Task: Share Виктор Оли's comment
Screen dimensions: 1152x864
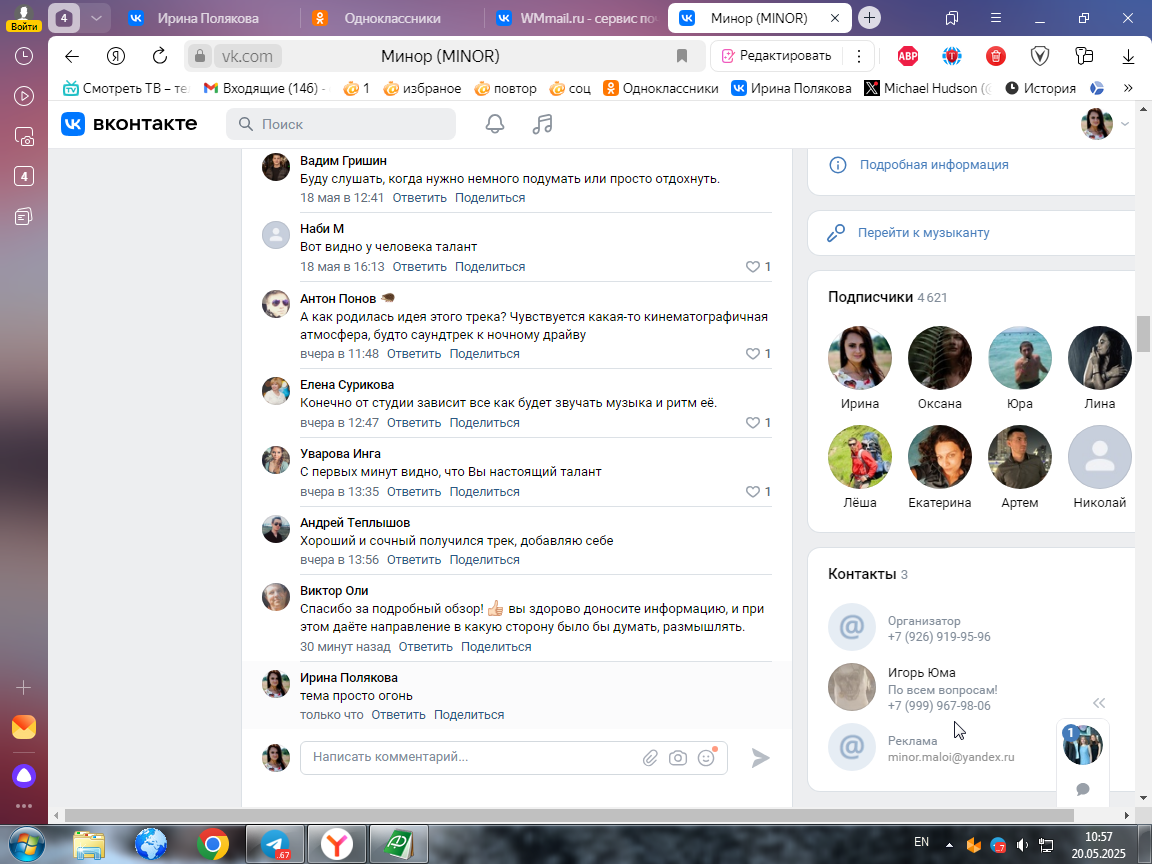Action: pos(496,647)
